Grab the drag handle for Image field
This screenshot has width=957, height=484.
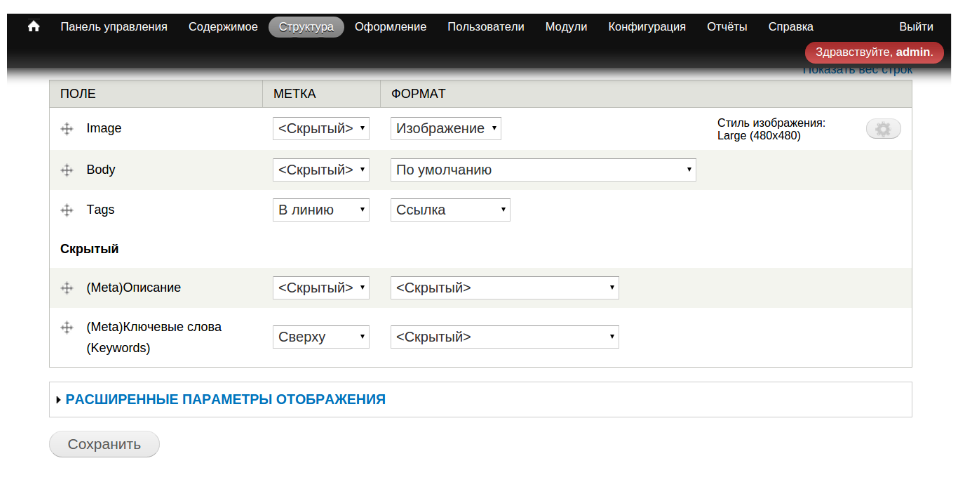point(67,129)
